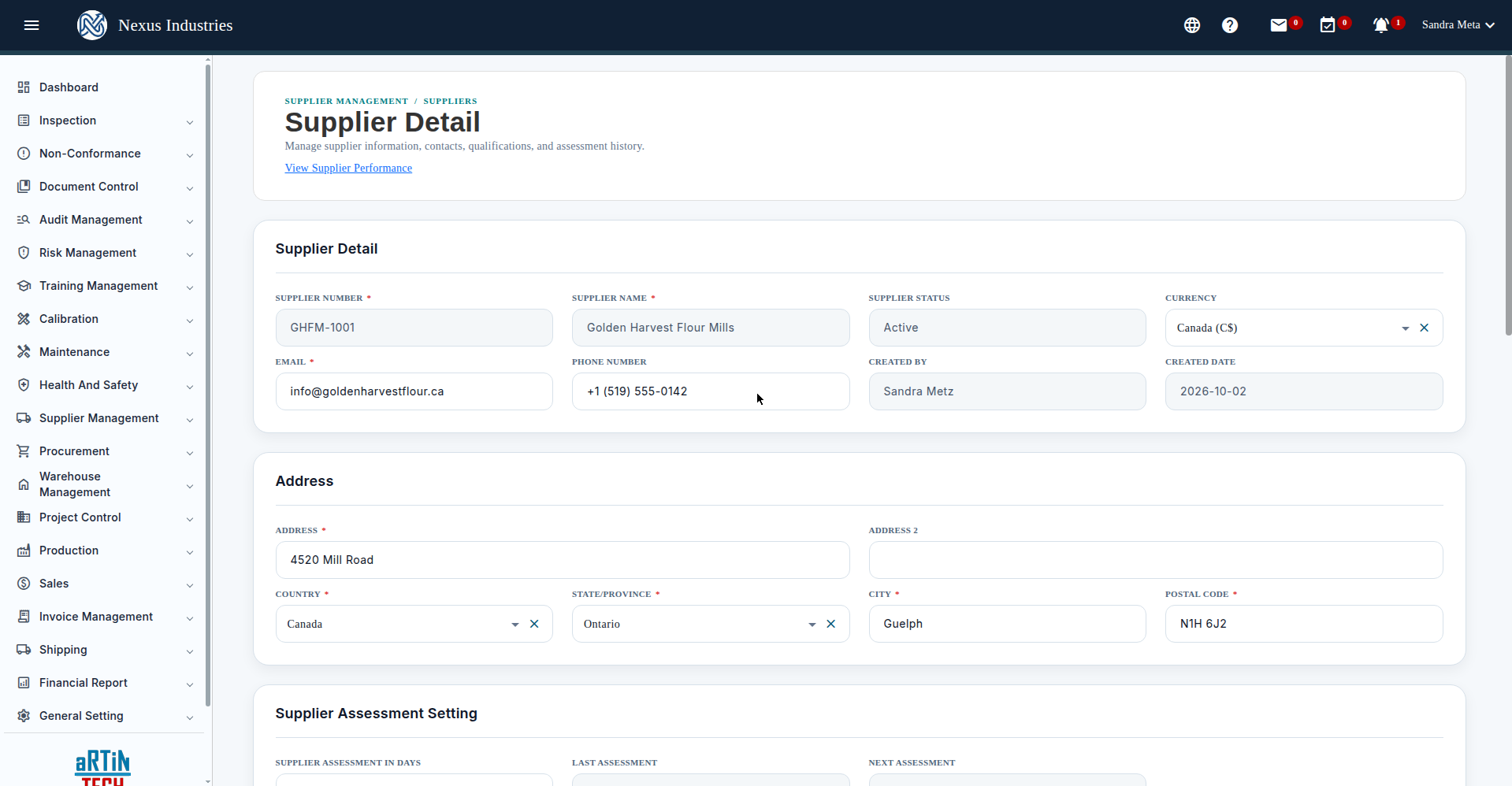Click the Calibration sidebar icon

[24, 319]
